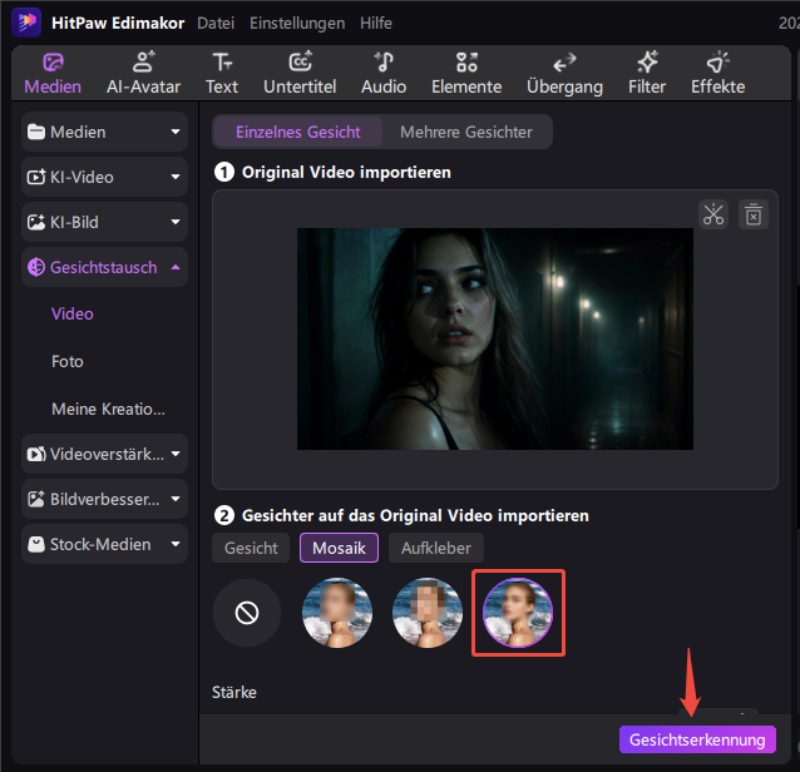Open the Übergang transitions panel
Viewport: 800px width, 772px height.
pyautogui.click(x=565, y=74)
